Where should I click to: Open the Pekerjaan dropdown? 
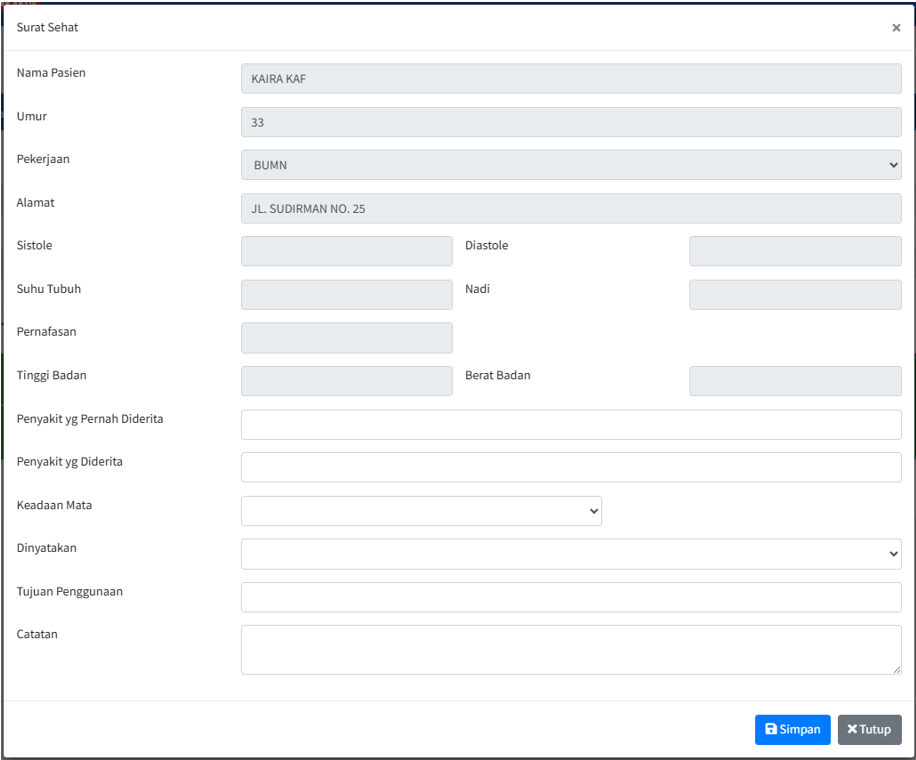(570, 165)
